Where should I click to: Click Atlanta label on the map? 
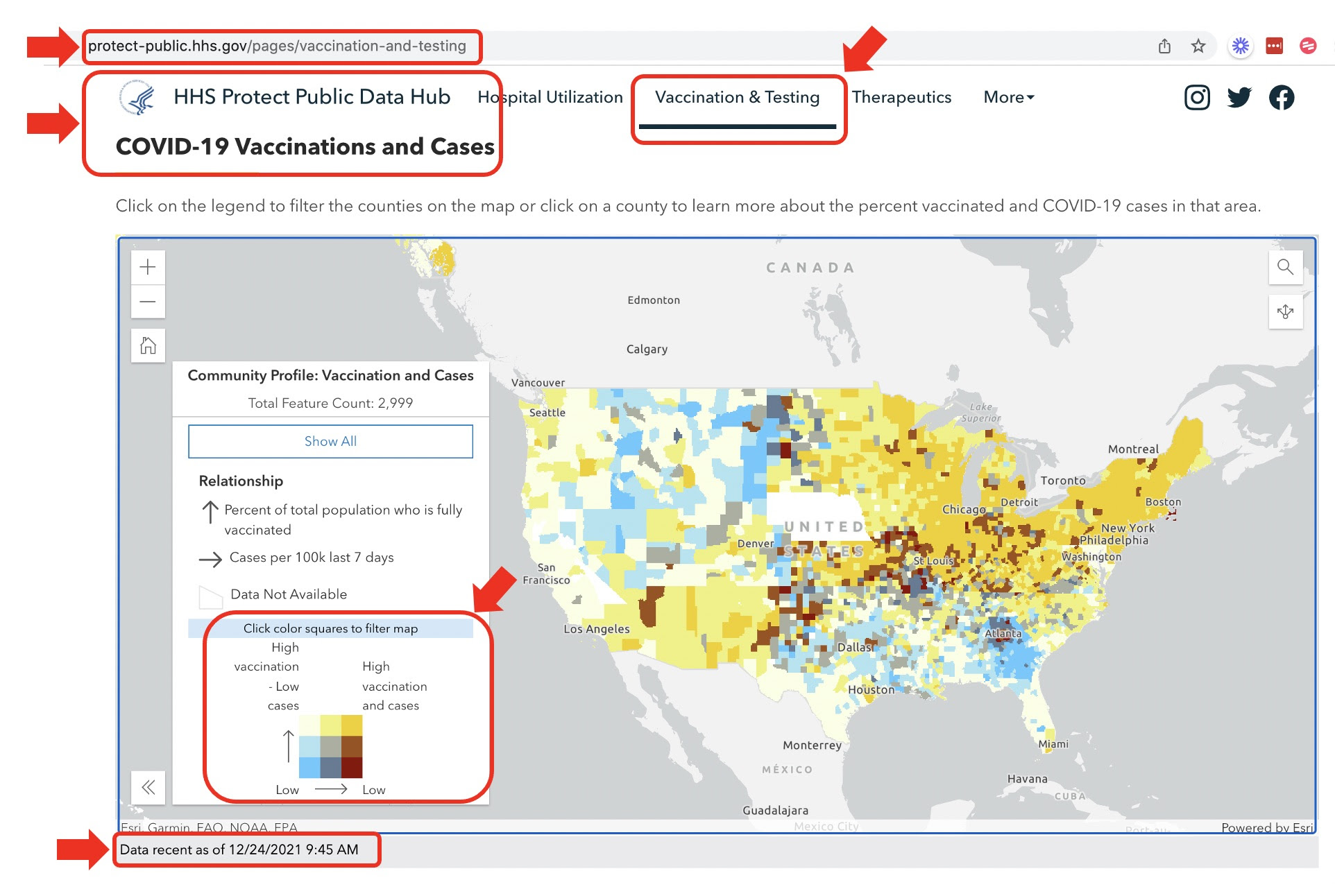pyautogui.click(x=1003, y=633)
